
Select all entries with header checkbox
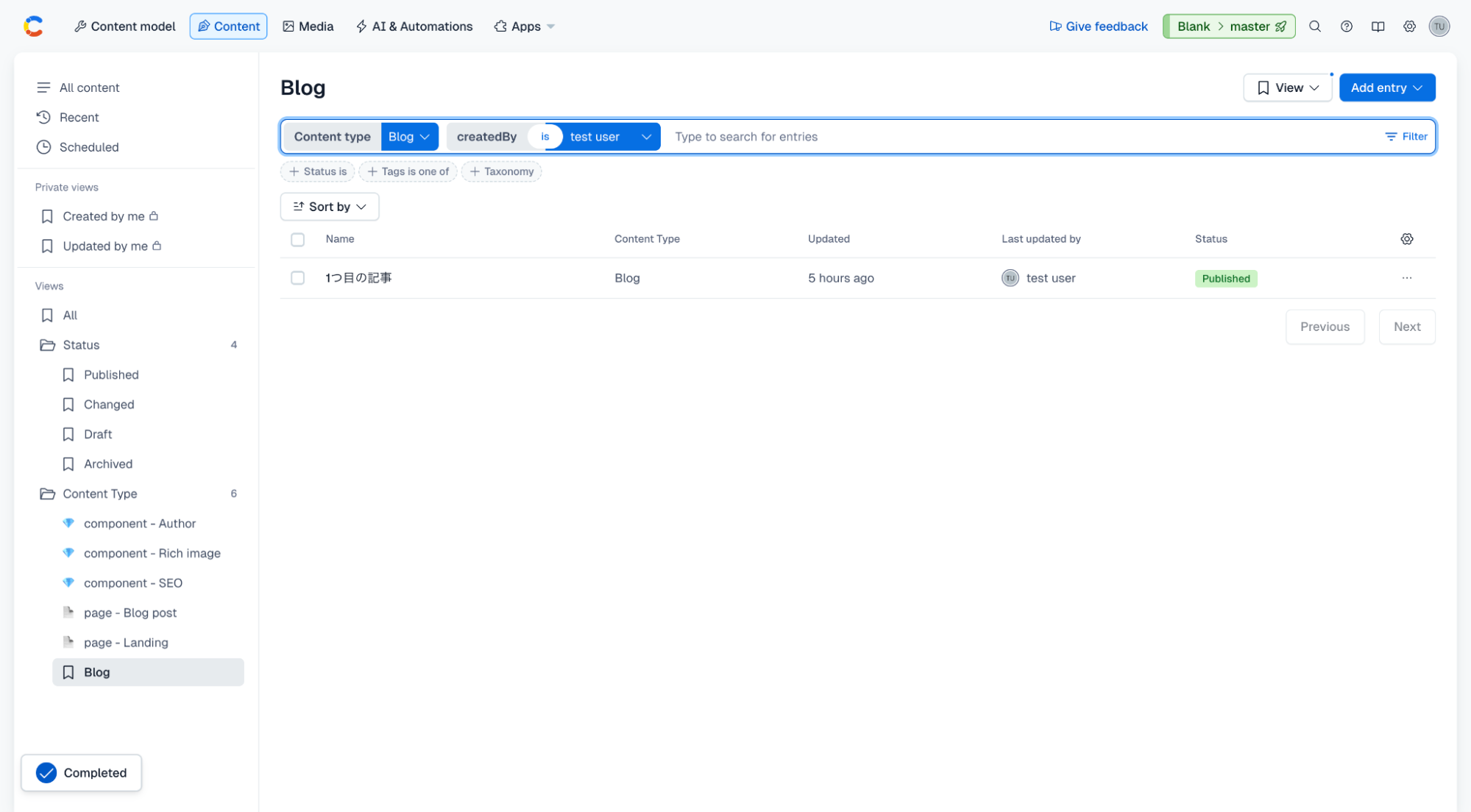[297, 240]
